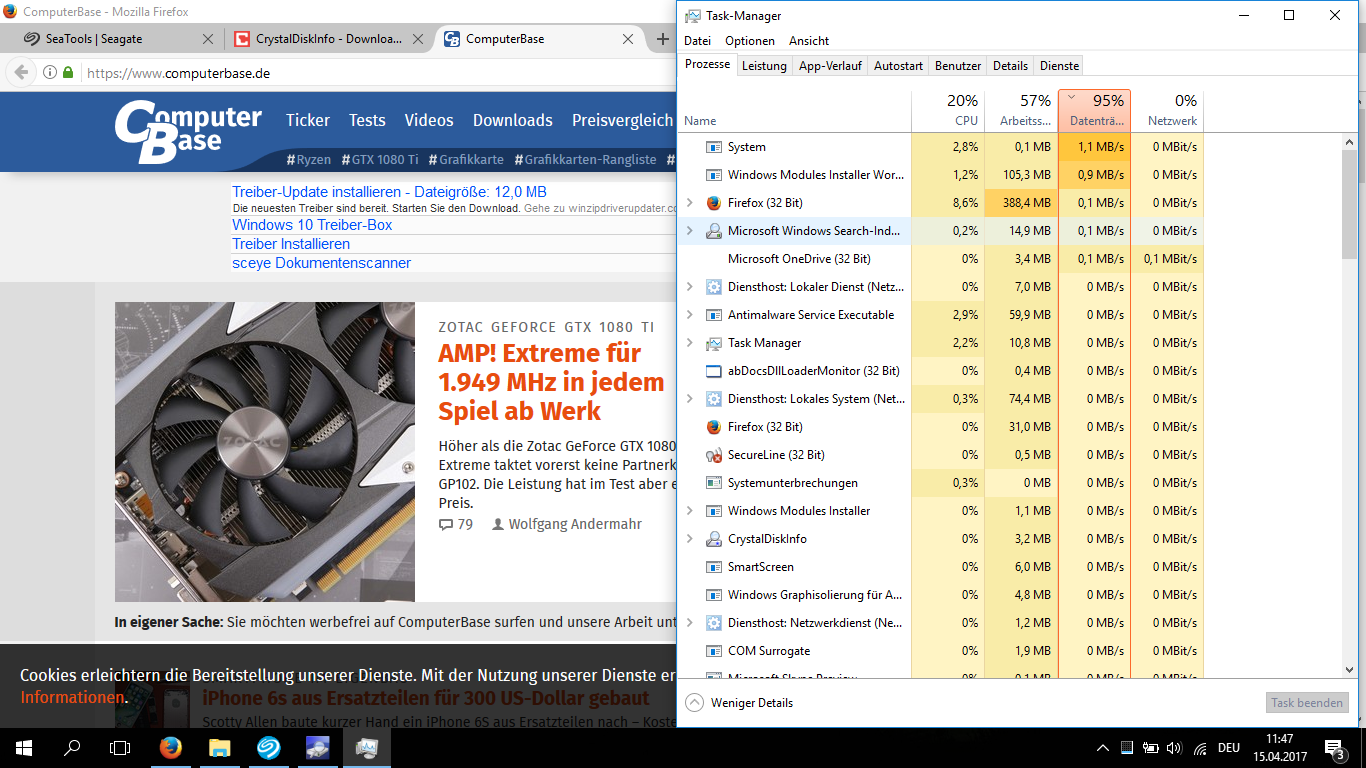The height and width of the screenshot is (768, 1366).
Task: Open the Tests link on ComputerBase
Action: click(x=367, y=120)
